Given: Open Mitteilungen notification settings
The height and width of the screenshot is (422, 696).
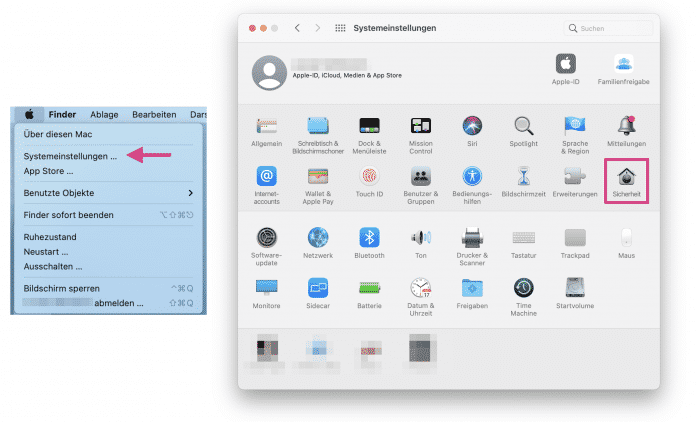Looking at the screenshot, I should [x=627, y=126].
